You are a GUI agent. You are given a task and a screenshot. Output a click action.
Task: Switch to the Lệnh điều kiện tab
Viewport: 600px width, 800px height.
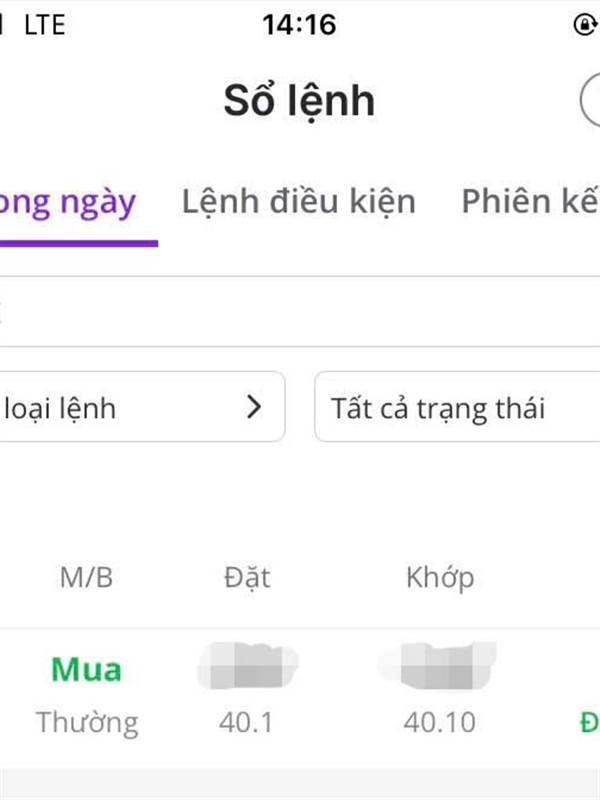tap(298, 202)
